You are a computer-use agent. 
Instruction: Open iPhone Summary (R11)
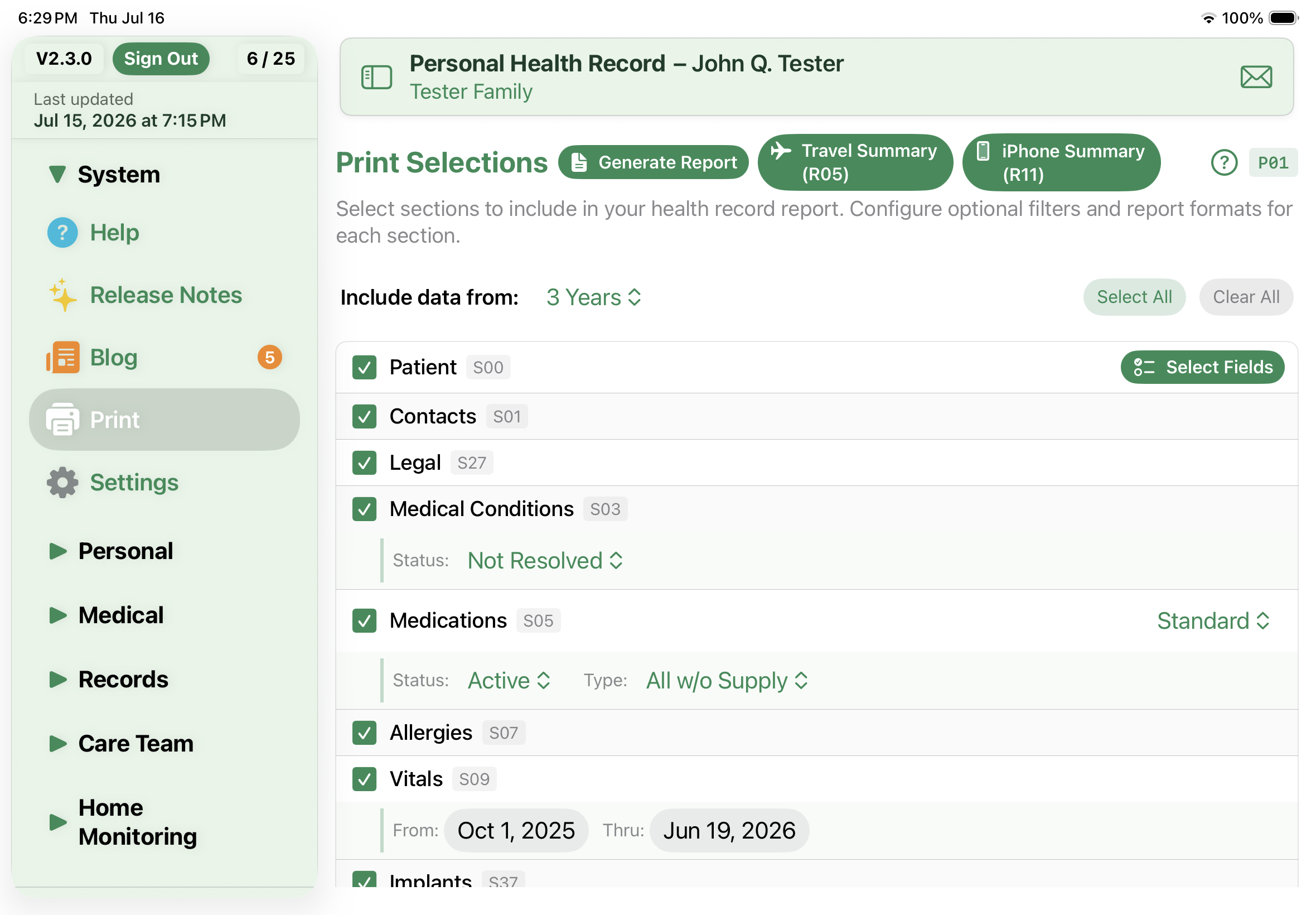click(x=1061, y=162)
